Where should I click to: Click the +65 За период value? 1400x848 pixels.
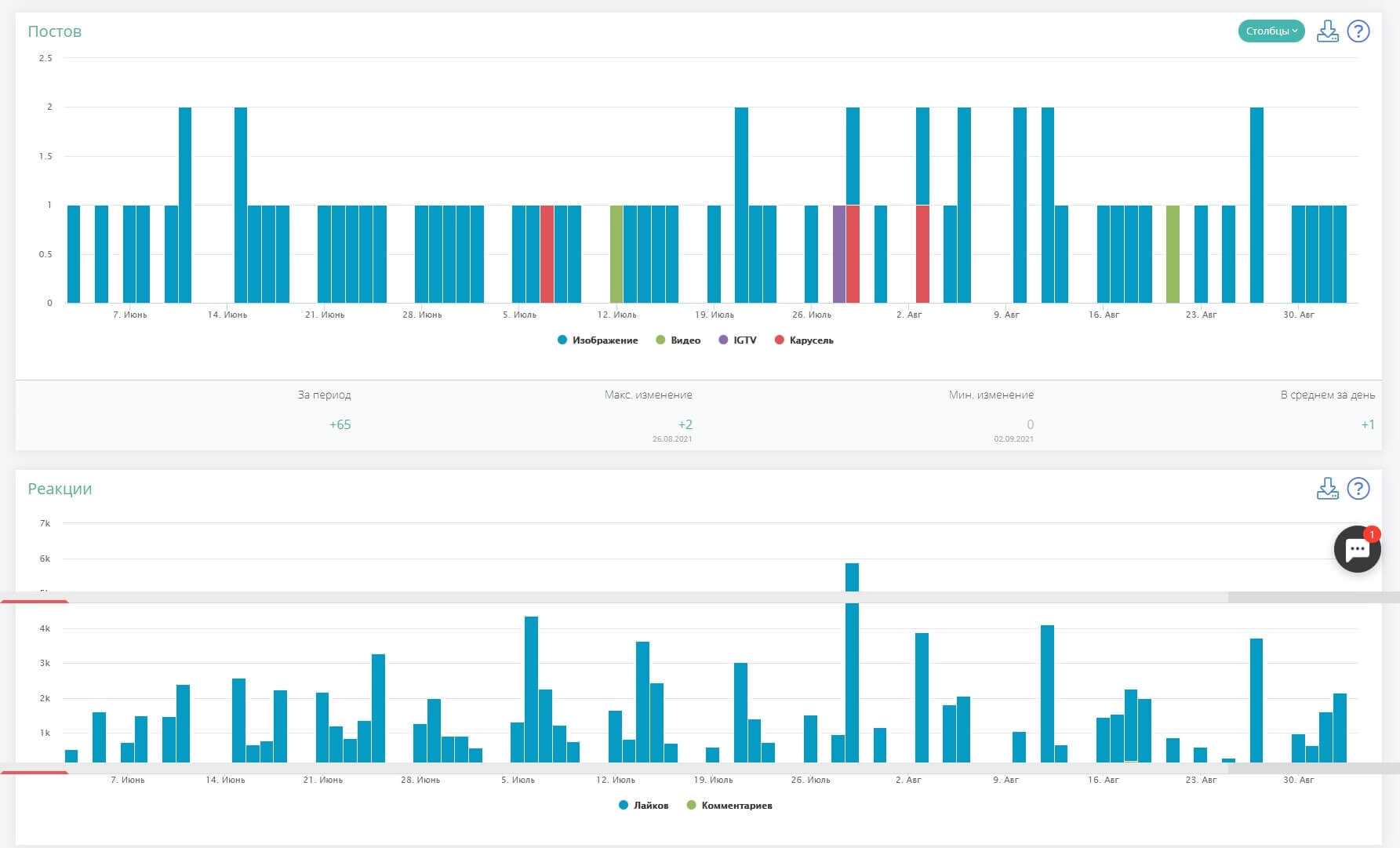click(x=340, y=425)
